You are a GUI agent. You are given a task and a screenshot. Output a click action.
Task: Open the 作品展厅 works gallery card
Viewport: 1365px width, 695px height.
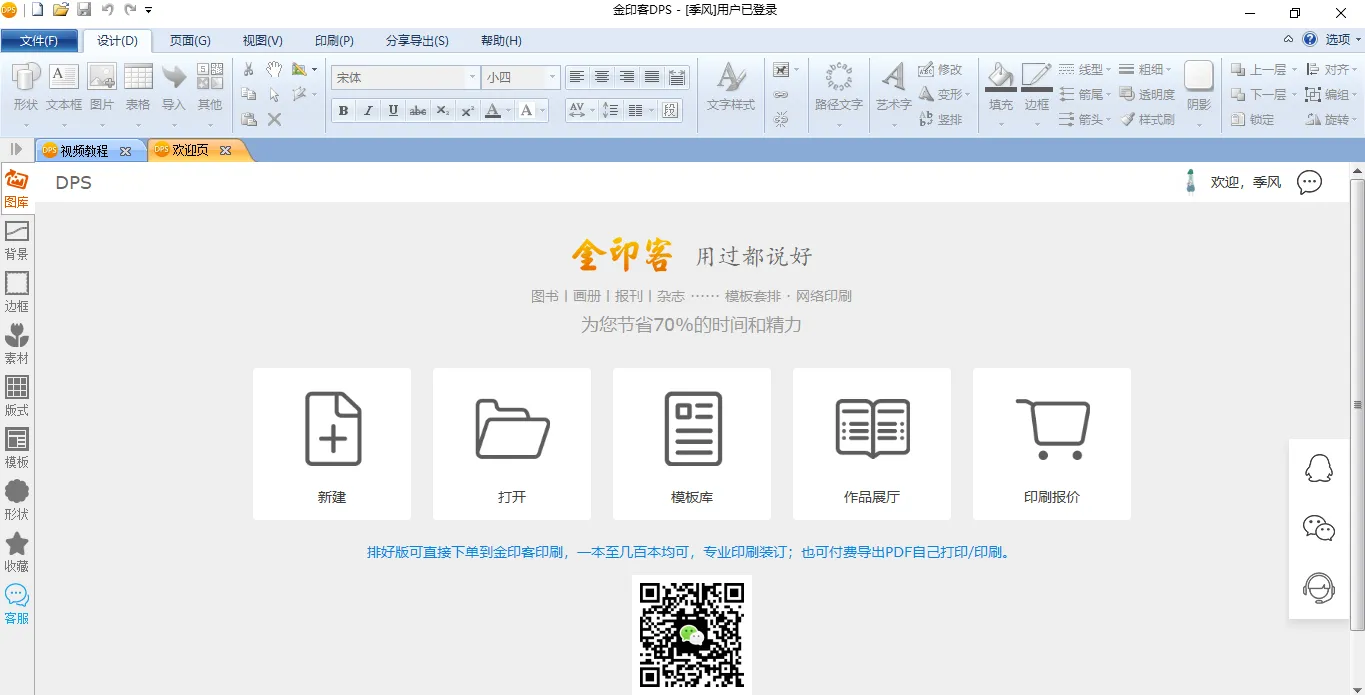point(872,444)
